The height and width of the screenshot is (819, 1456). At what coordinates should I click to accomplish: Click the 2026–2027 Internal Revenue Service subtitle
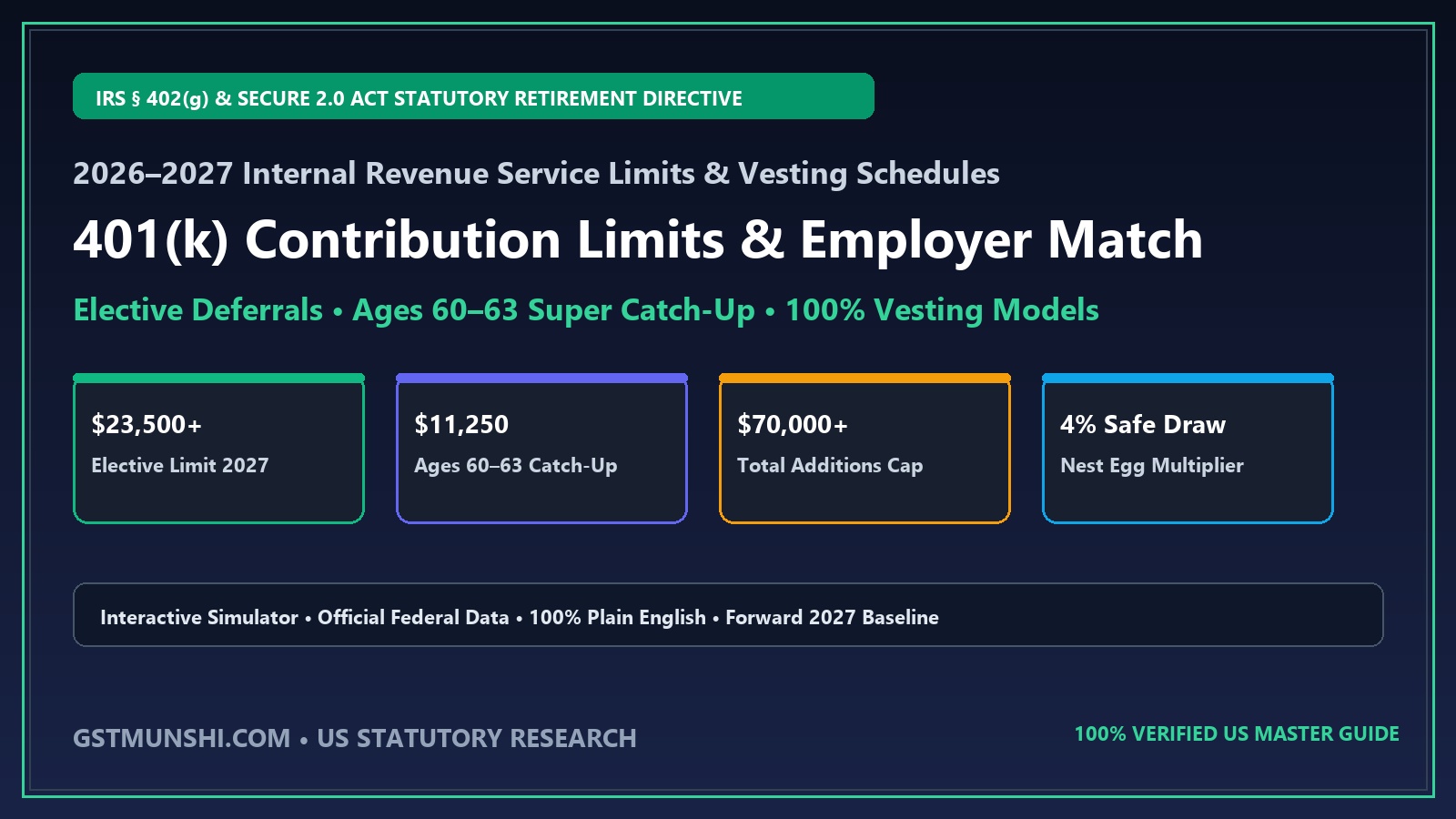(x=536, y=173)
